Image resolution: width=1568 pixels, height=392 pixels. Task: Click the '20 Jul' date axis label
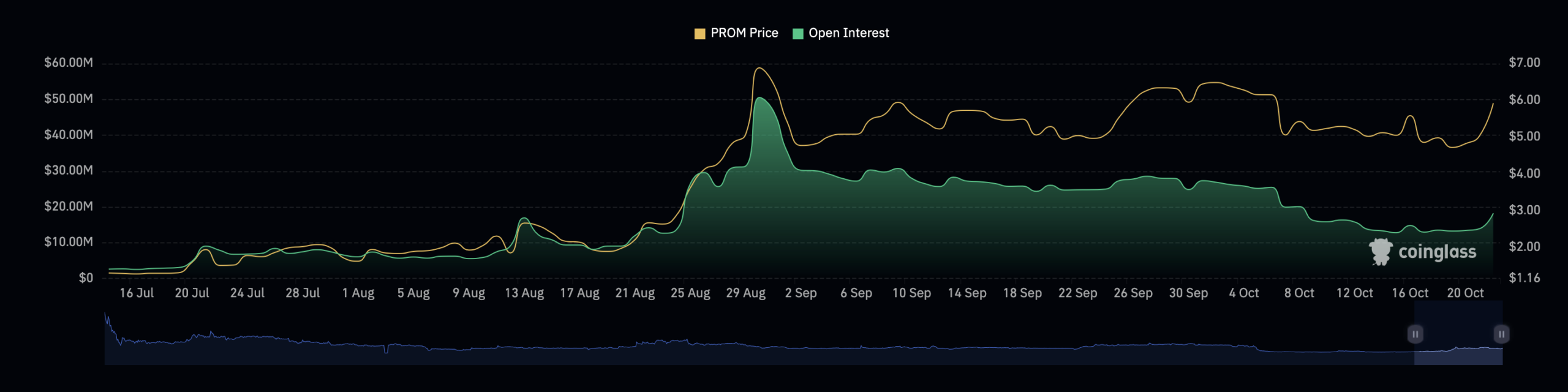[192, 293]
